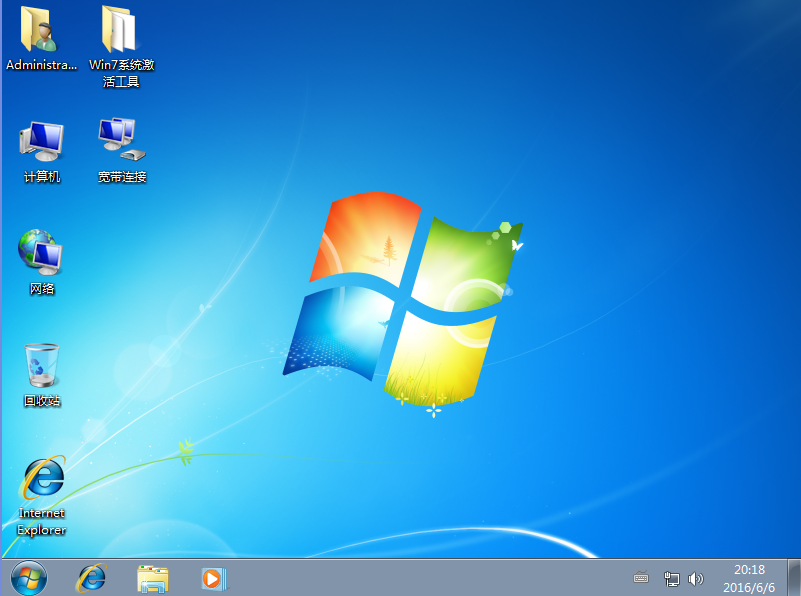Open the volume control slider

pos(697,578)
